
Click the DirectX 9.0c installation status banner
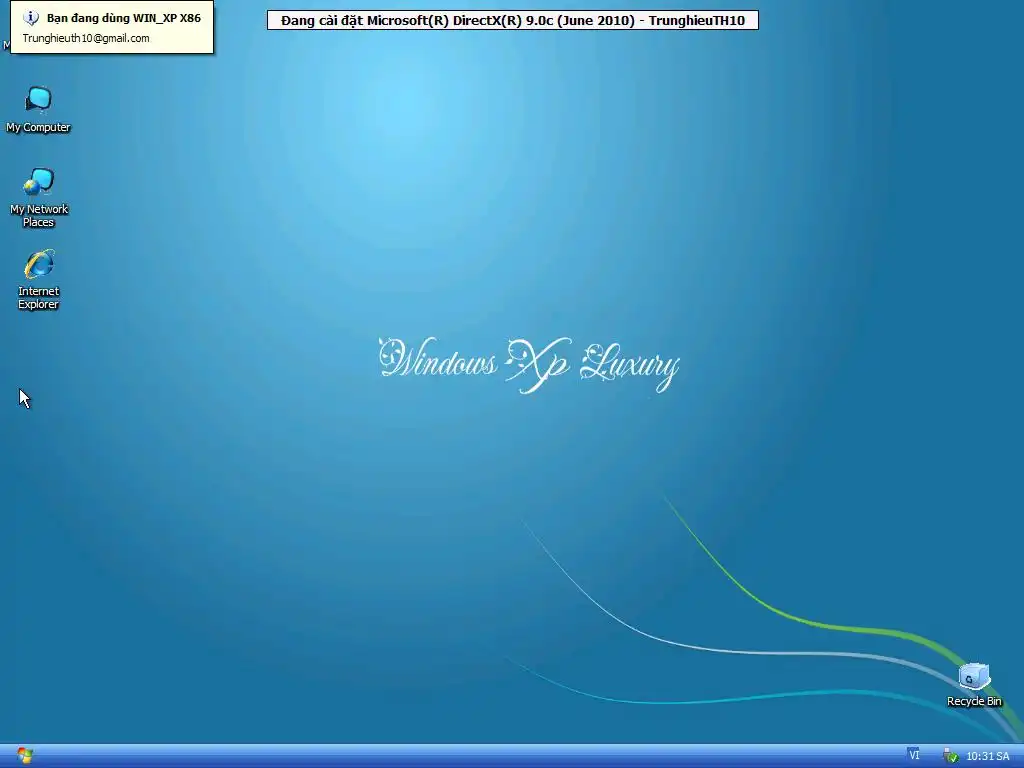pyautogui.click(x=513, y=20)
